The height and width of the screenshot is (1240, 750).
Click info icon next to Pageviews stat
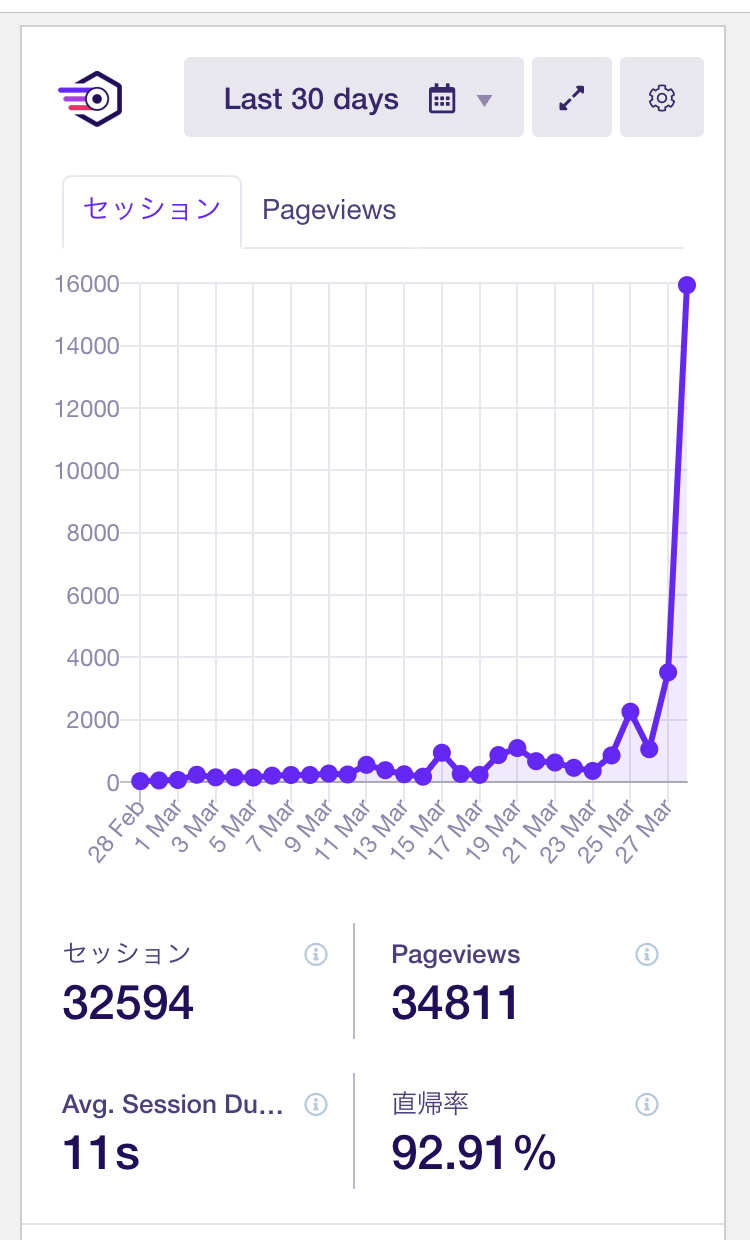click(647, 955)
